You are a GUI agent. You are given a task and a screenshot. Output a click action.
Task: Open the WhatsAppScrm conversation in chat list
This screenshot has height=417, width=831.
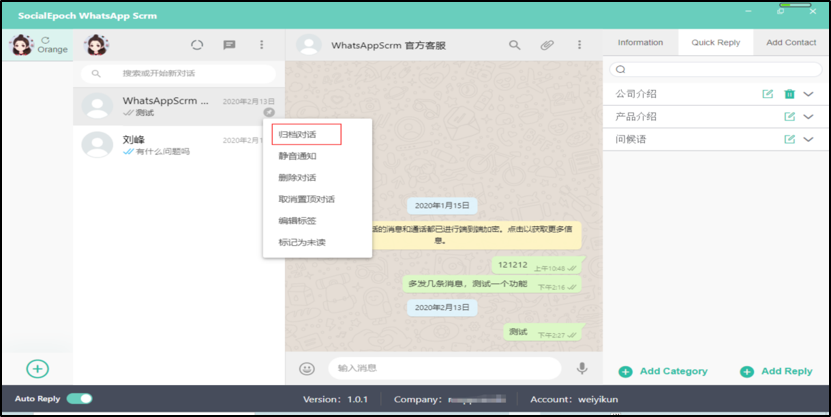click(179, 107)
